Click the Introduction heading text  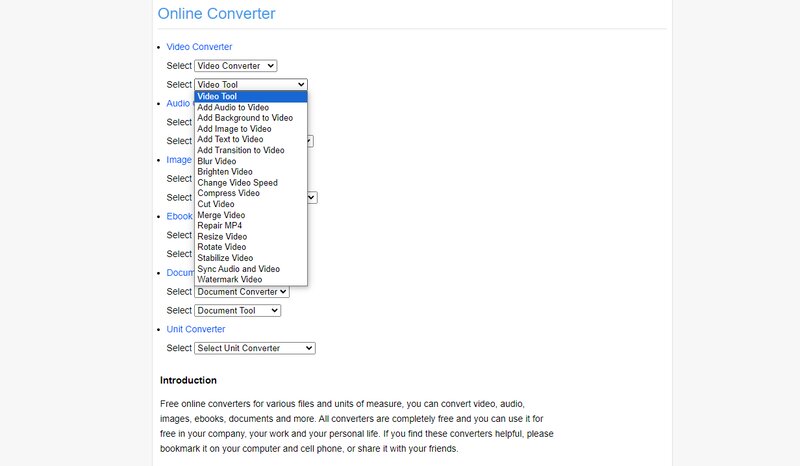pos(188,380)
